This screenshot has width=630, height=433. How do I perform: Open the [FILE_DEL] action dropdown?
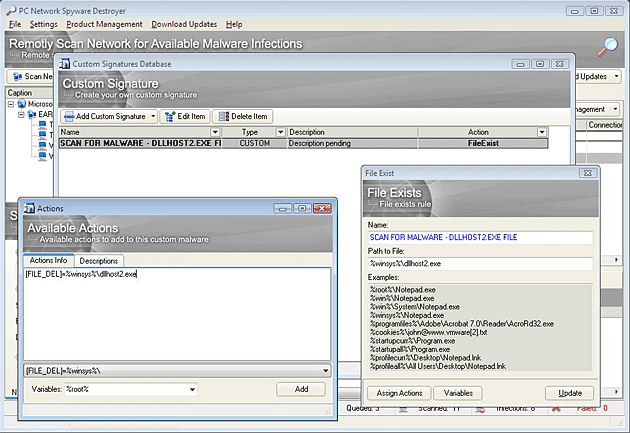tap(325, 370)
